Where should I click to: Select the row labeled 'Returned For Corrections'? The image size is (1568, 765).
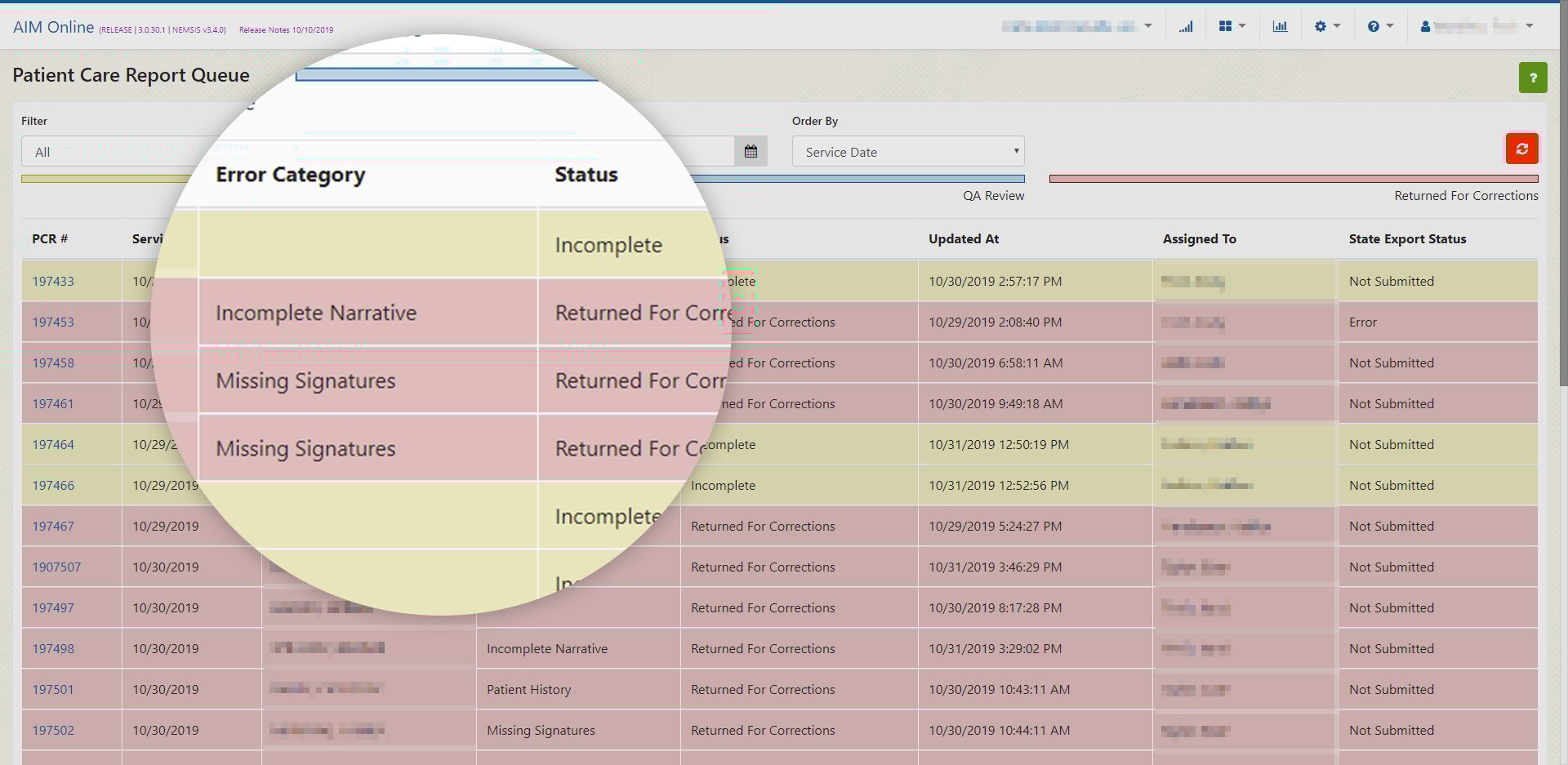tap(1466, 195)
